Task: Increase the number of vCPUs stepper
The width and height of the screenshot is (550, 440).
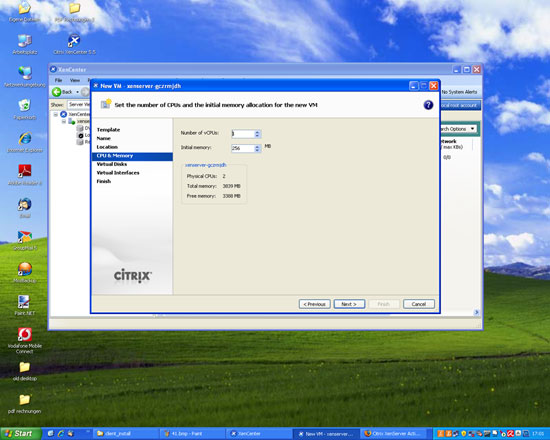Action: click(x=257, y=132)
